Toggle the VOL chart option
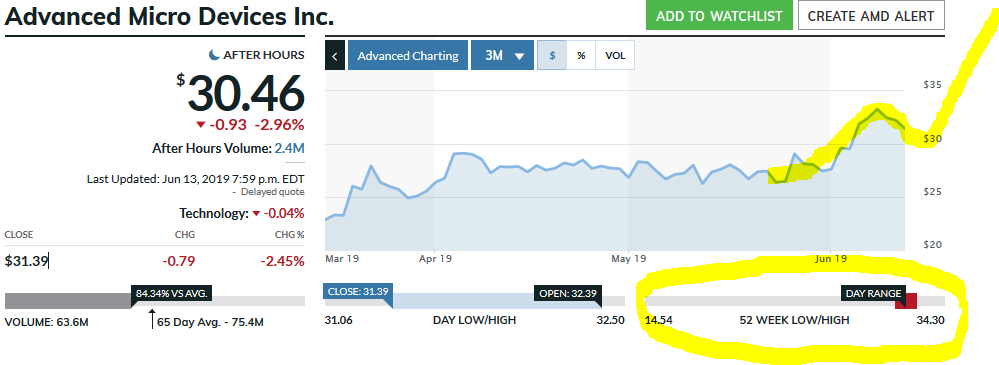Viewport: 999px width, 365px height. (615, 55)
